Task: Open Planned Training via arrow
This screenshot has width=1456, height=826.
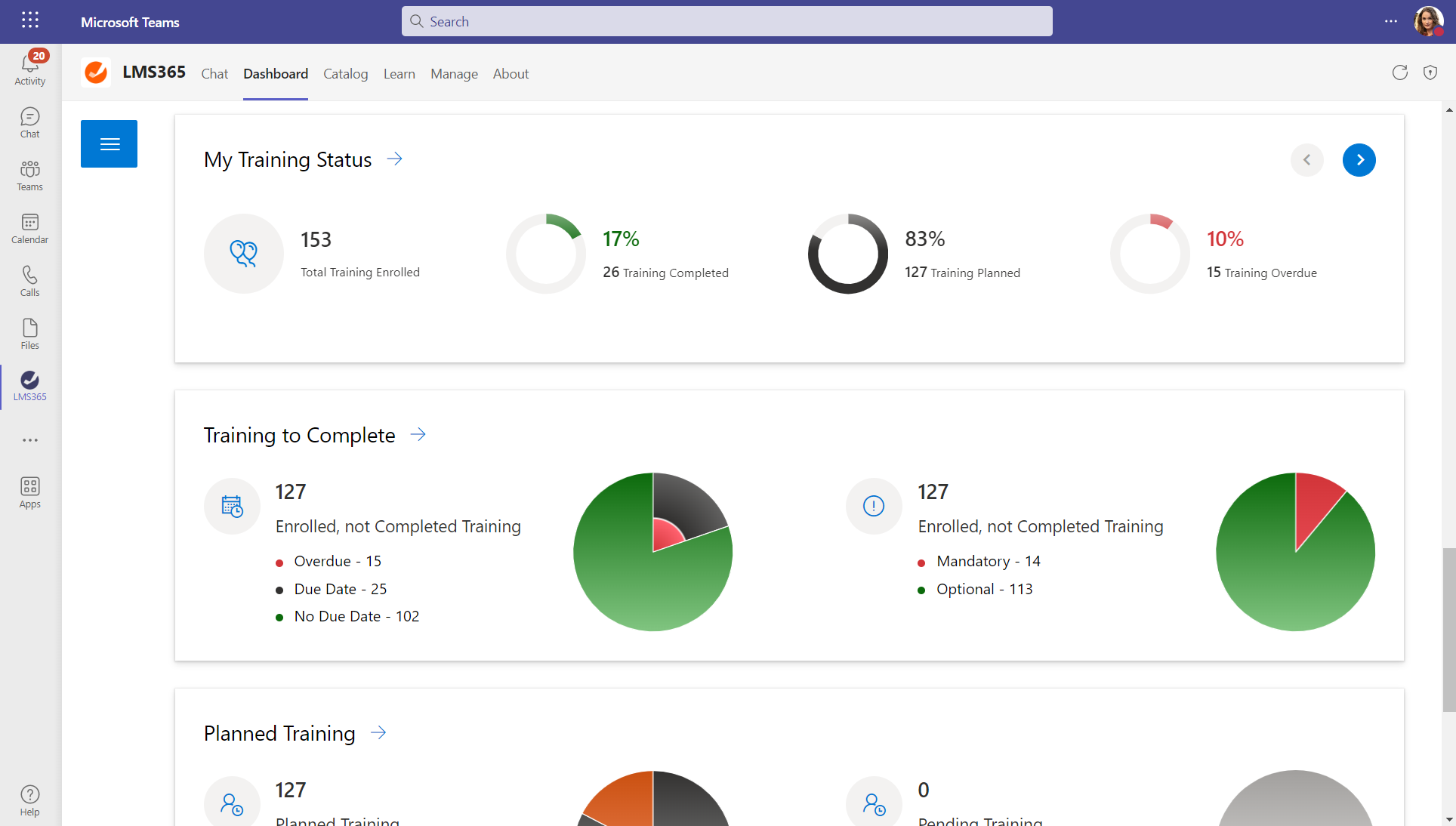Action: point(378,732)
